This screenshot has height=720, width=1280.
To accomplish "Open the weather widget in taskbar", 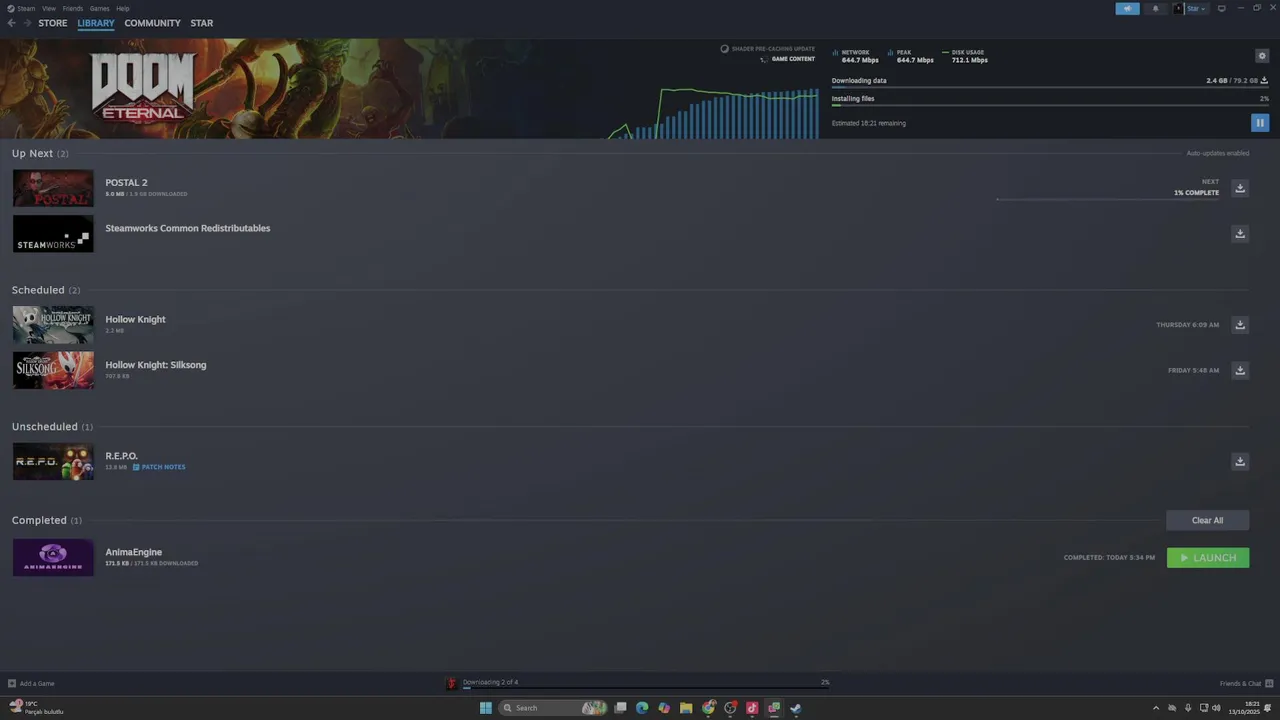I will point(36,708).
